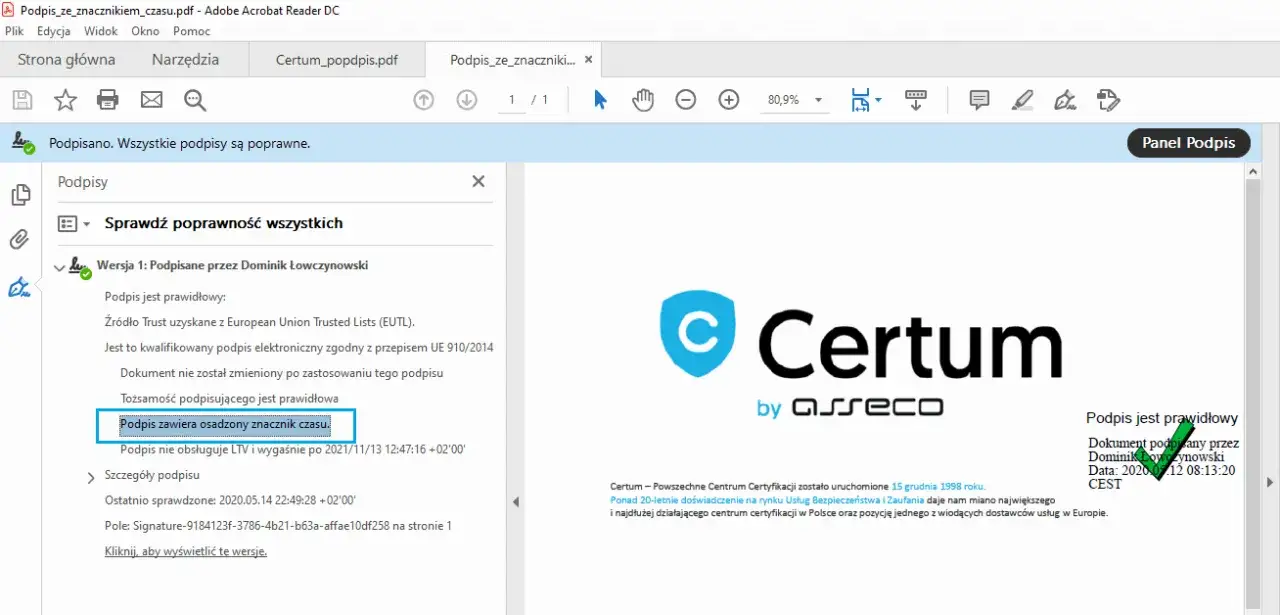Add a comment with the speech bubble icon

pos(979,100)
